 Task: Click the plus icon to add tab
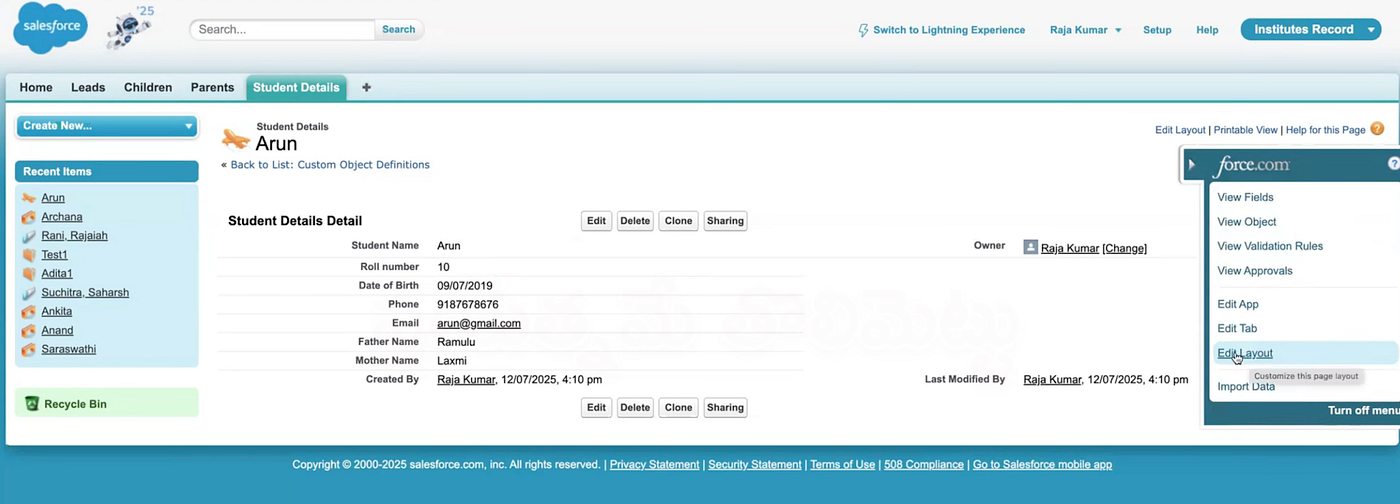coord(366,88)
